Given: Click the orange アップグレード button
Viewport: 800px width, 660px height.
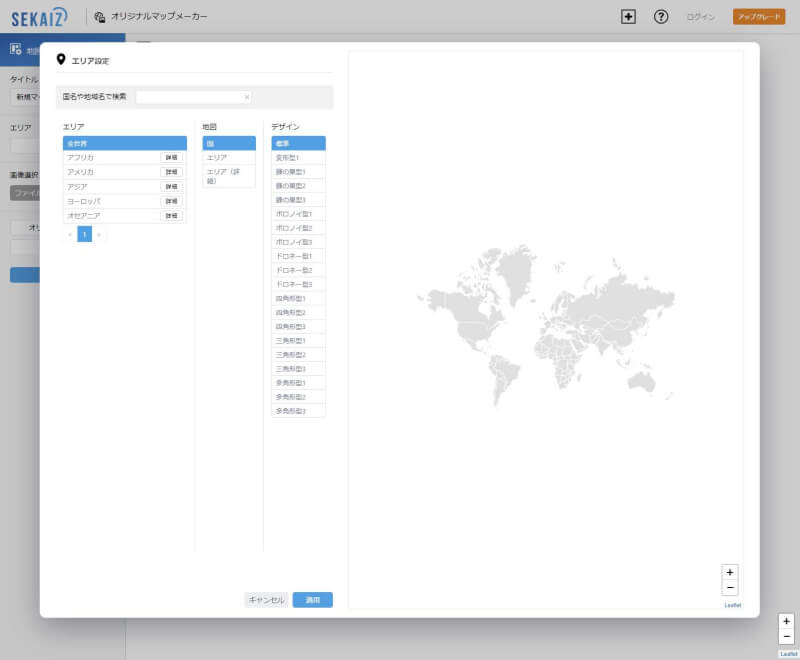Looking at the screenshot, I should pyautogui.click(x=758, y=17).
